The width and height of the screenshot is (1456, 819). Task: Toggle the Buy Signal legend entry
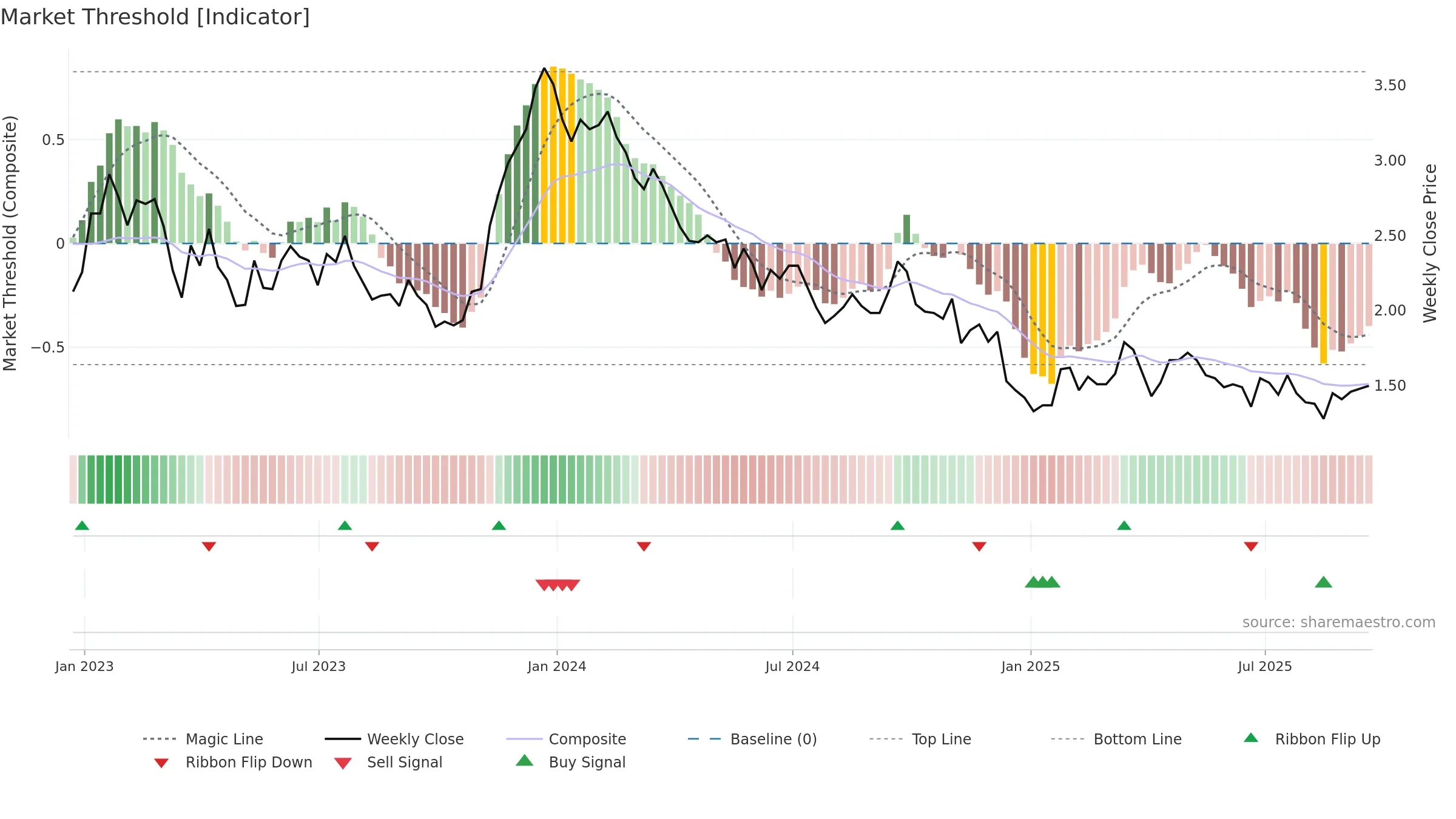coord(570,762)
